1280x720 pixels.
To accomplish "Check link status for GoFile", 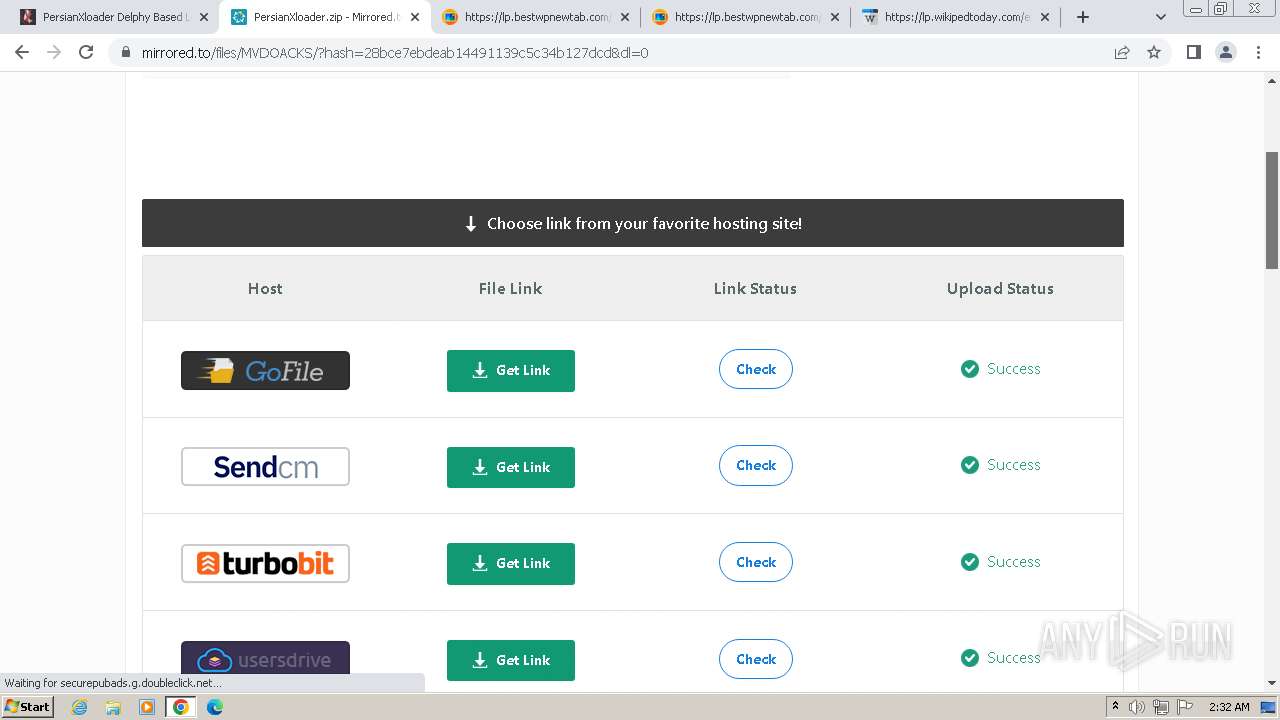I will (756, 369).
